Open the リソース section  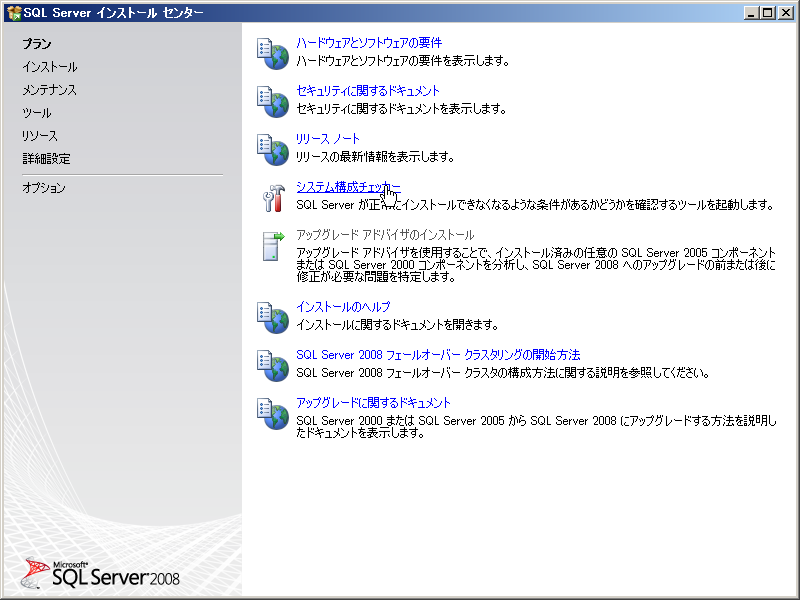pos(40,136)
